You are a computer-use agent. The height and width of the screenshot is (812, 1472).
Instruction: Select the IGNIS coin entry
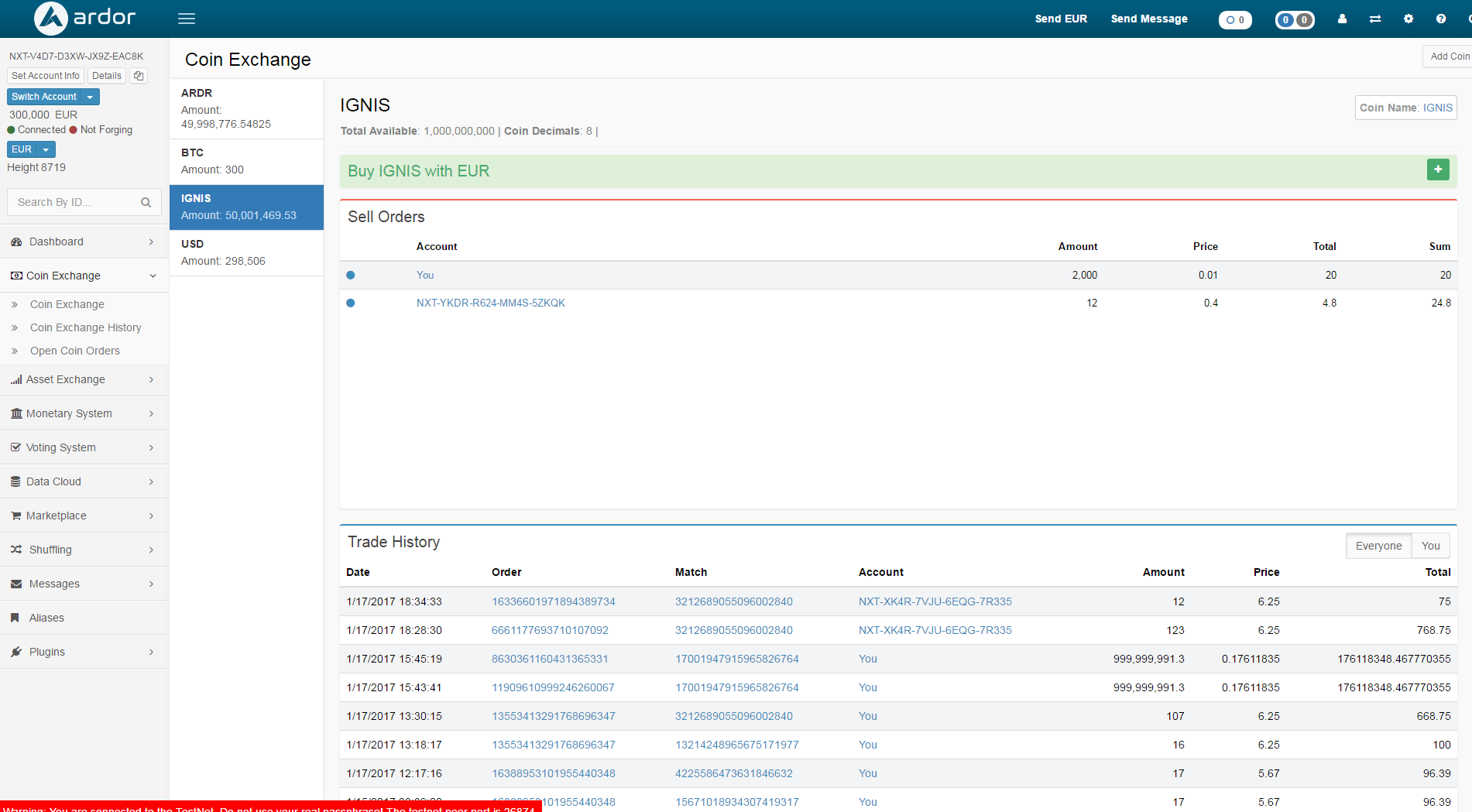247,207
